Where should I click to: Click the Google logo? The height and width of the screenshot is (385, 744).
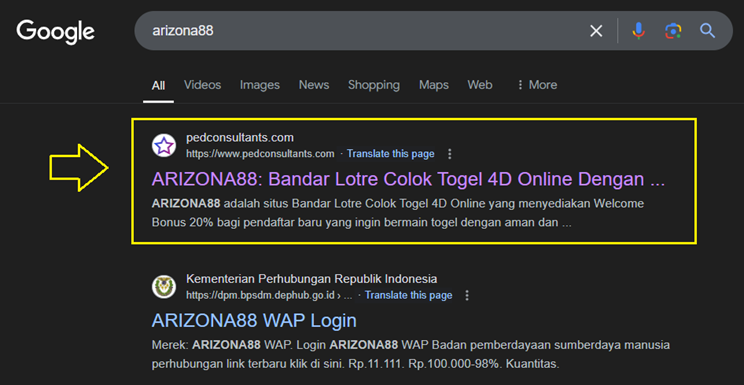(56, 31)
